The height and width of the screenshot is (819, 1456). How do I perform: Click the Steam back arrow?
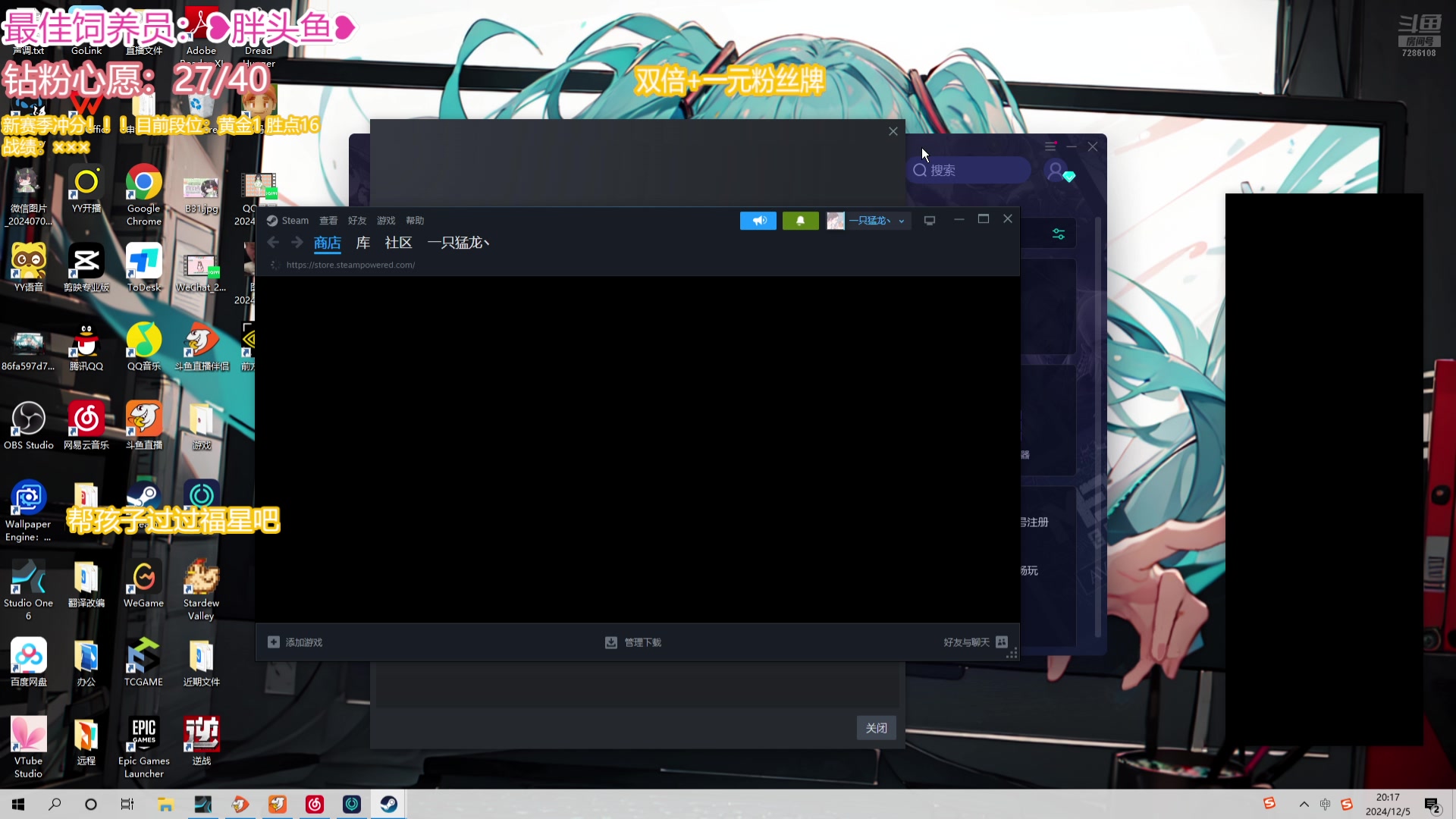tap(274, 243)
